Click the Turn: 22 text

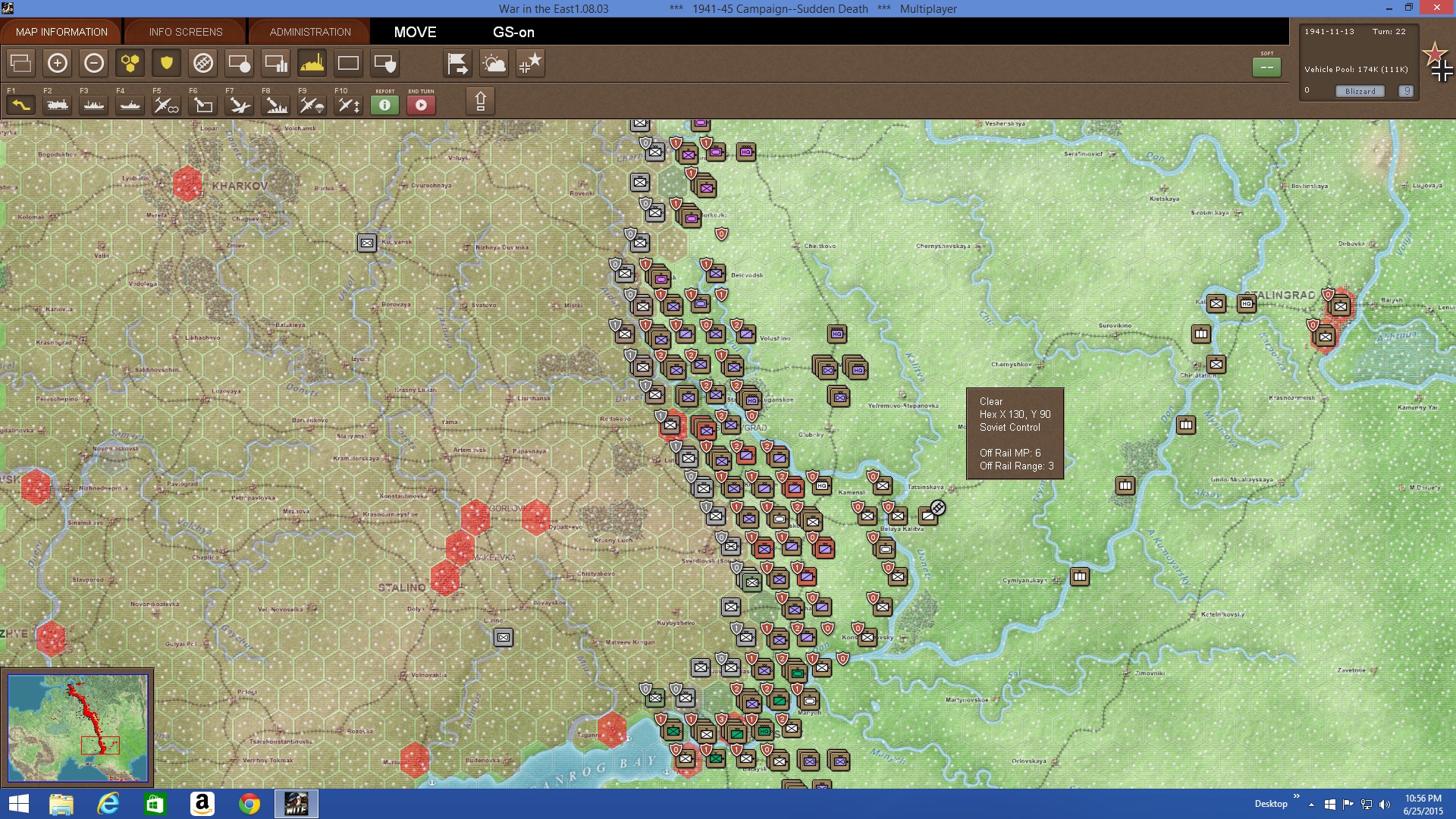point(1389,32)
